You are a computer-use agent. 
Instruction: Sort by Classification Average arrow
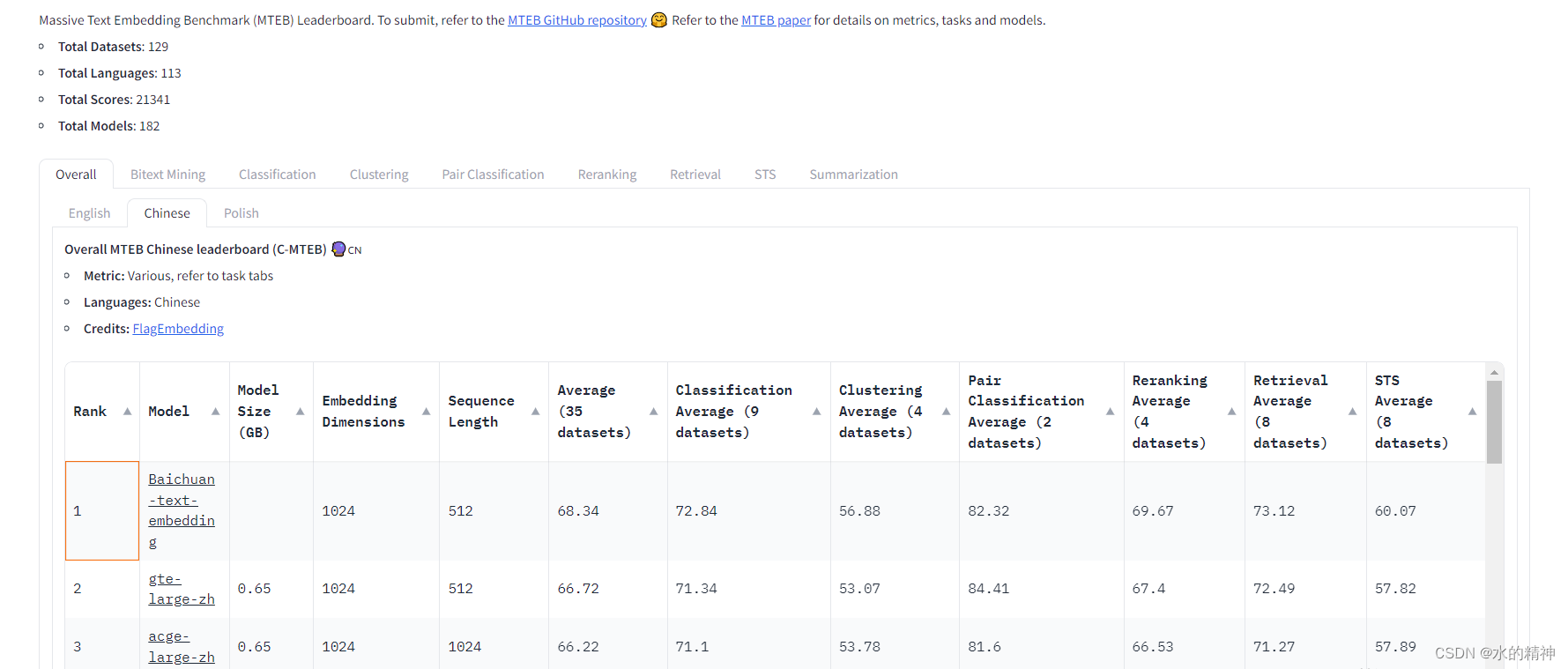[x=816, y=412]
